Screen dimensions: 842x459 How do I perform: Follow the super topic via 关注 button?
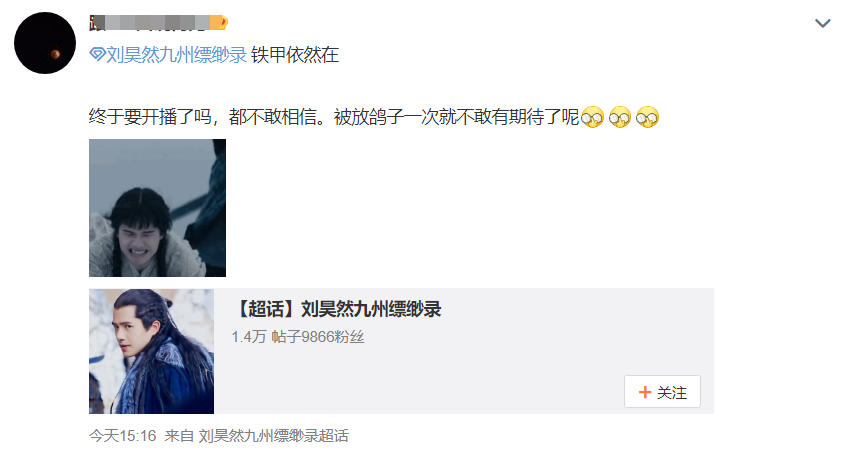point(662,392)
